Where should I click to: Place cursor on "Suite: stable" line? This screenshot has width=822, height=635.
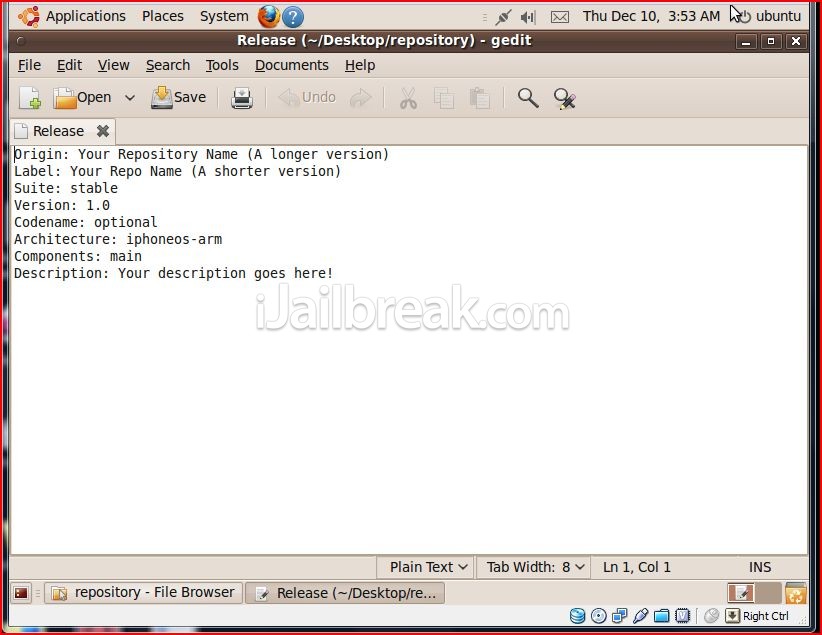click(66, 188)
